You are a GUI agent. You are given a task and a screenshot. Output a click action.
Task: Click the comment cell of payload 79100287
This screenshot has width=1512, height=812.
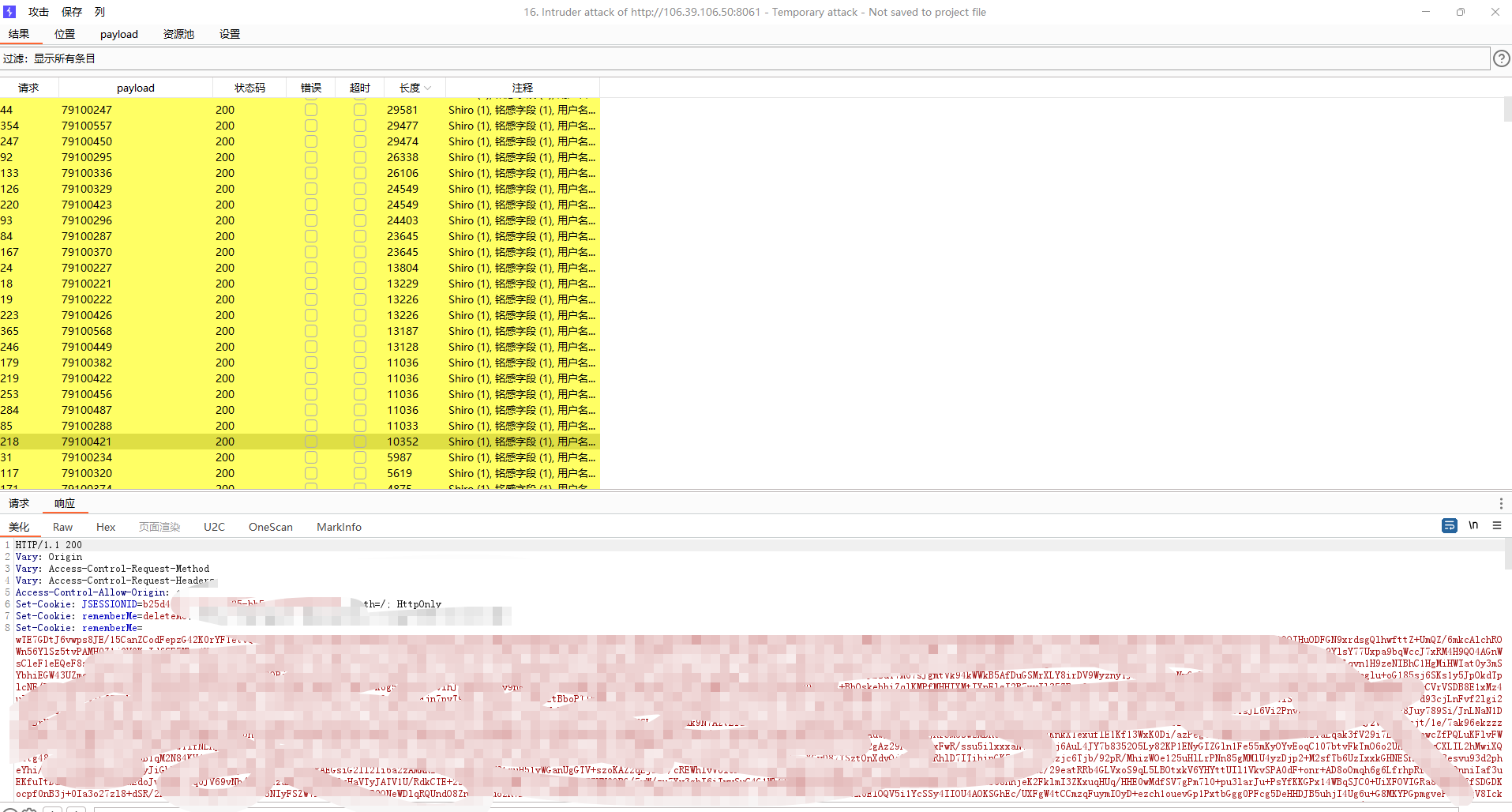522,236
